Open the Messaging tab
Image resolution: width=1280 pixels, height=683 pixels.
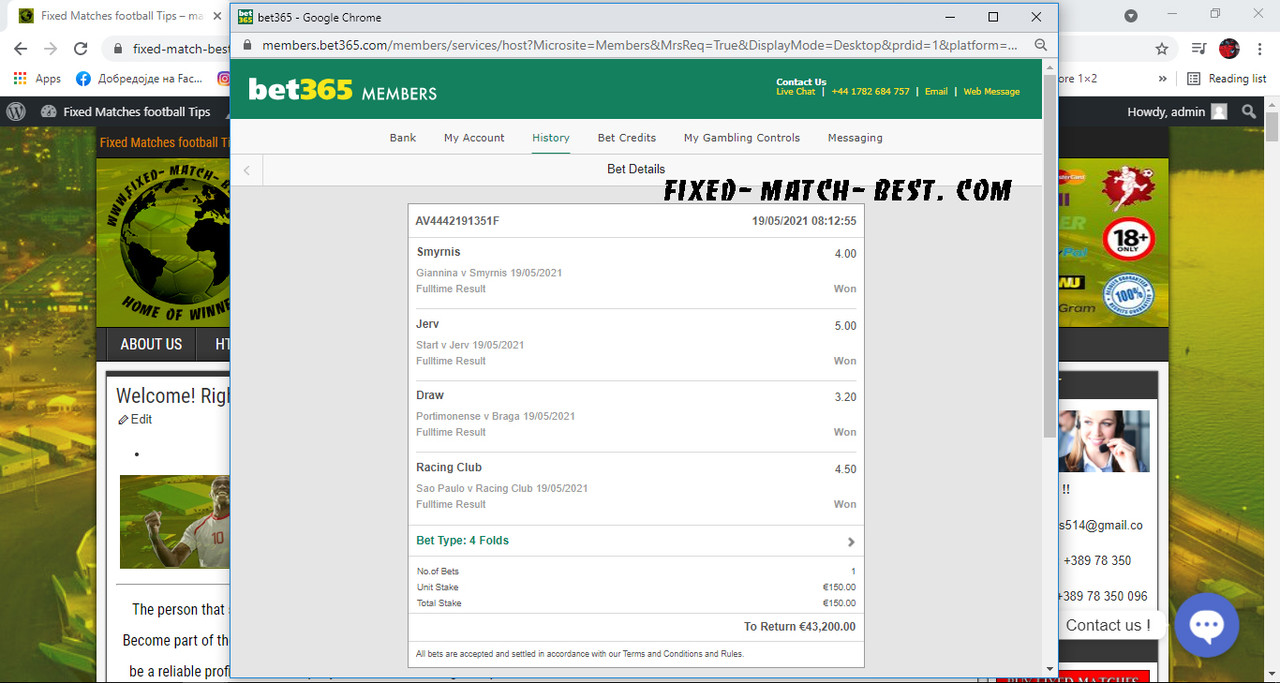coord(855,138)
